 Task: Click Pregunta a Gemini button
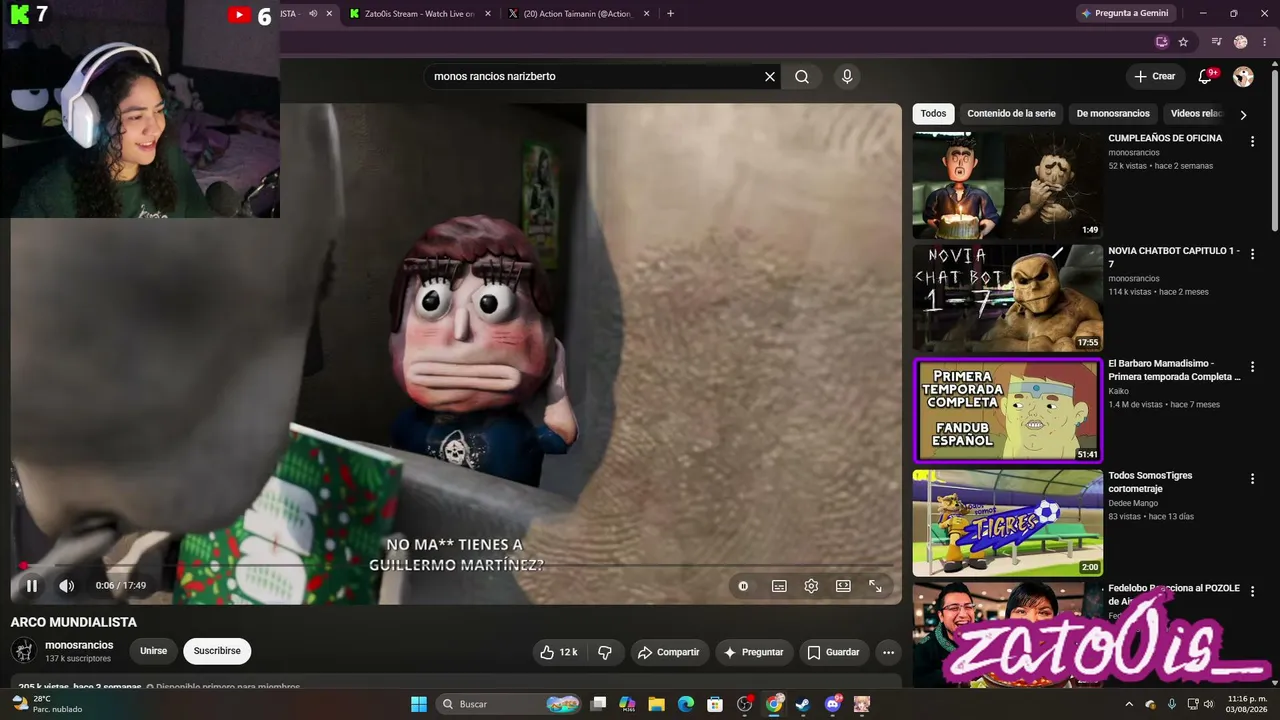click(x=1125, y=13)
